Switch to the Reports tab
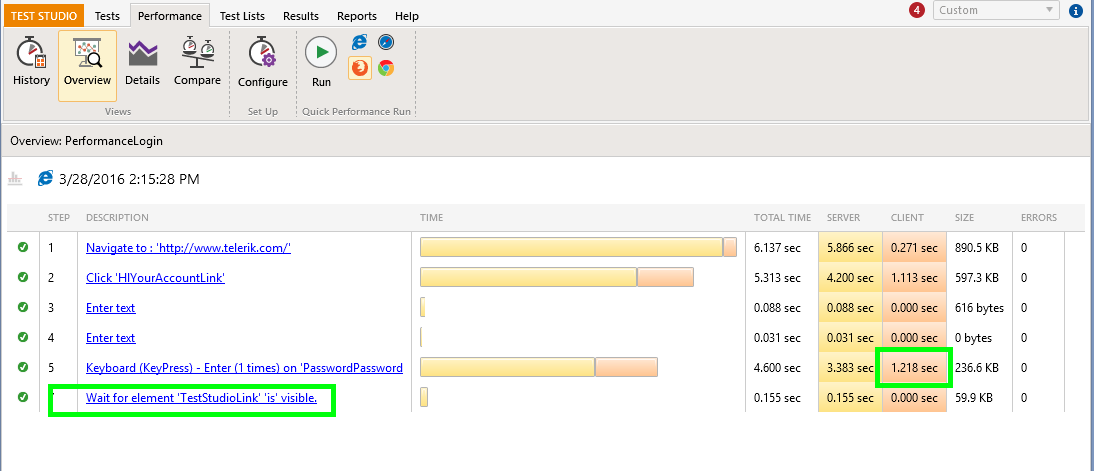This screenshot has height=471, width=1094. 357,15
